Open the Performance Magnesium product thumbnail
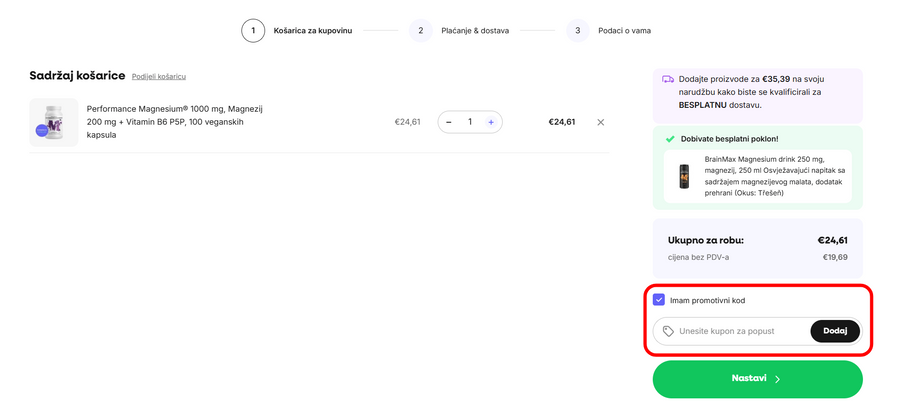The width and height of the screenshot is (900, 410). [x=53, y=122]
